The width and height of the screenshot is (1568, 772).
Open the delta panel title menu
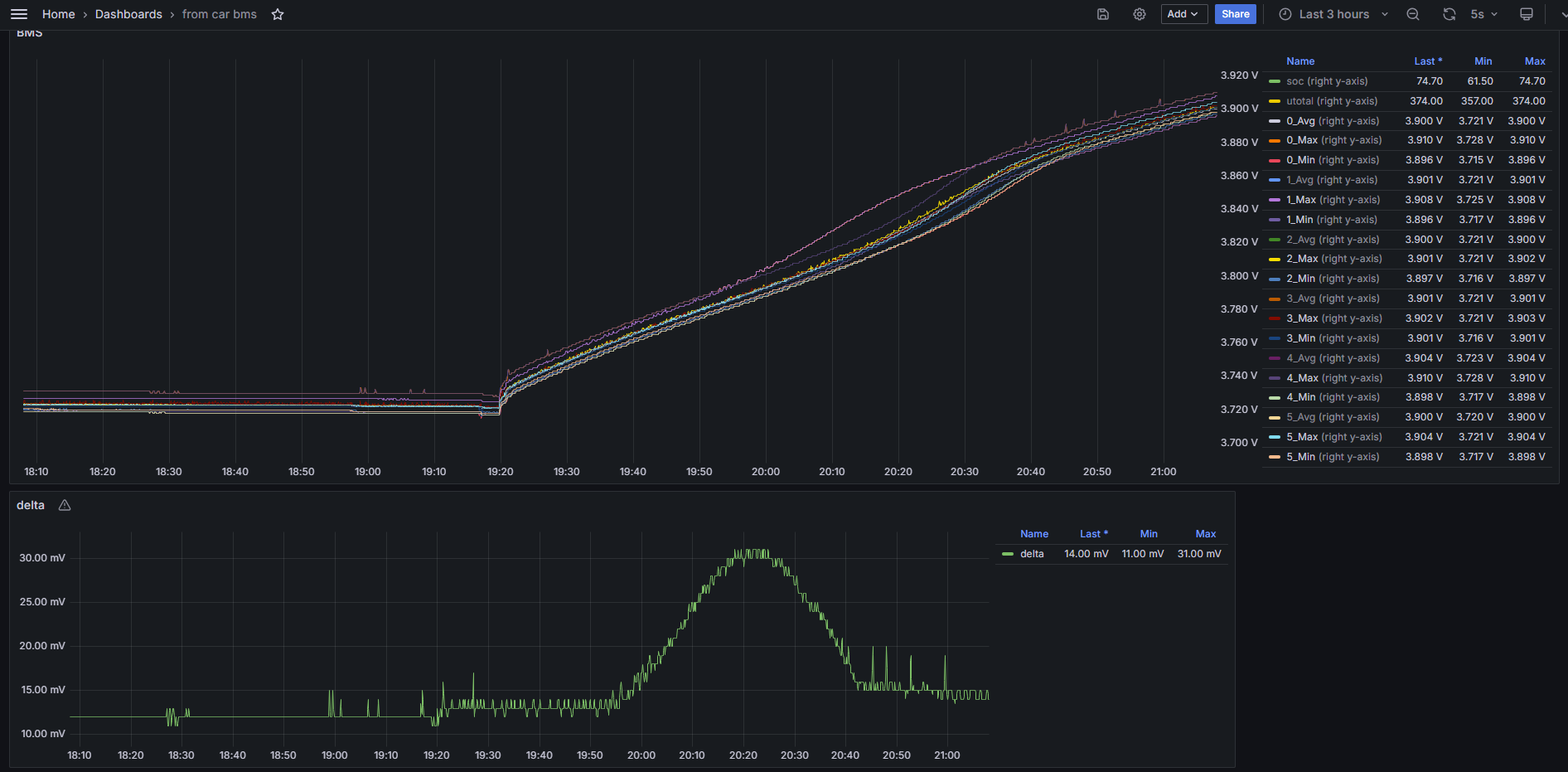point(31,505)
